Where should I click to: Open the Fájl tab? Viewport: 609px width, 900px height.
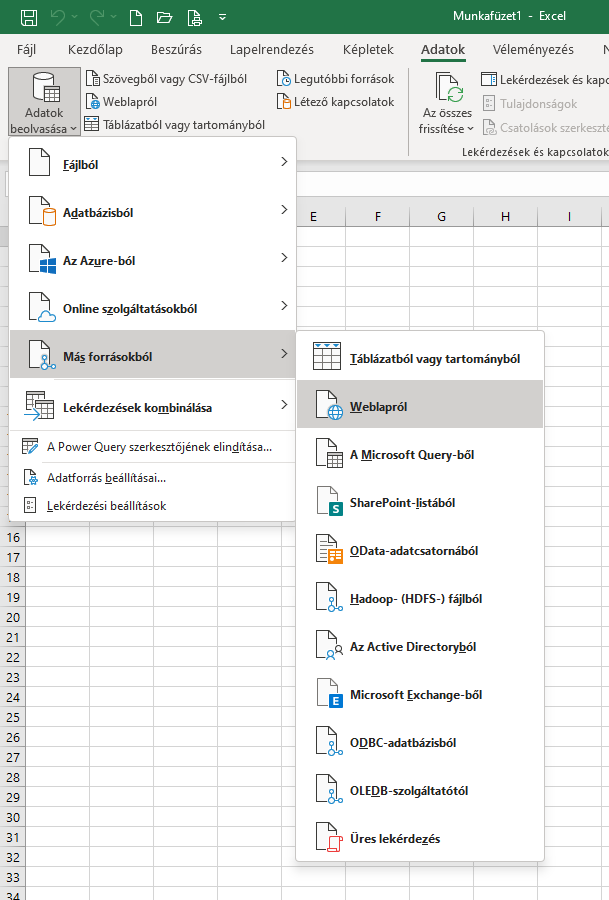26,50
